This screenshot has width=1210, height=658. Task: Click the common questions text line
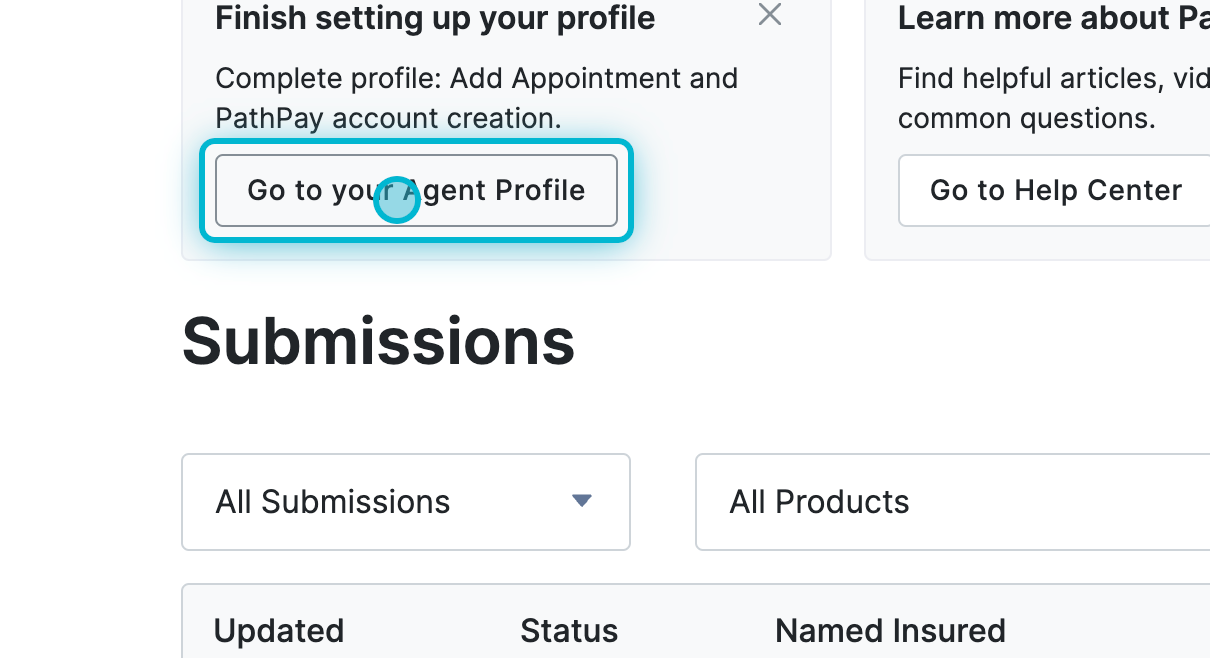[x=1026, y=118]
